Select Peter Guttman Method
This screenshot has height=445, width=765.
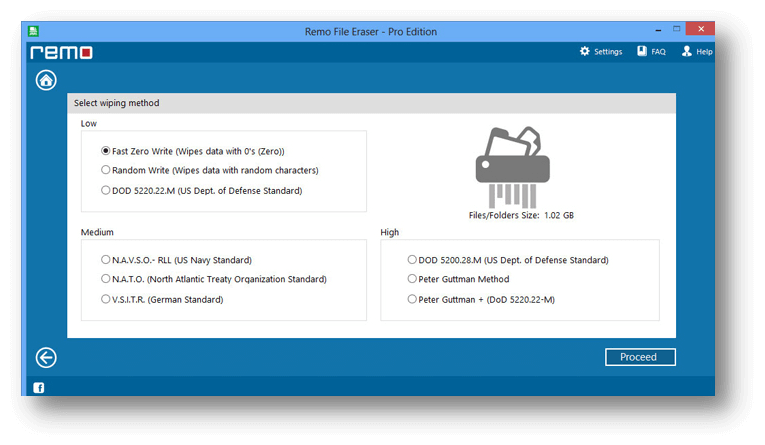pos(458,279)
